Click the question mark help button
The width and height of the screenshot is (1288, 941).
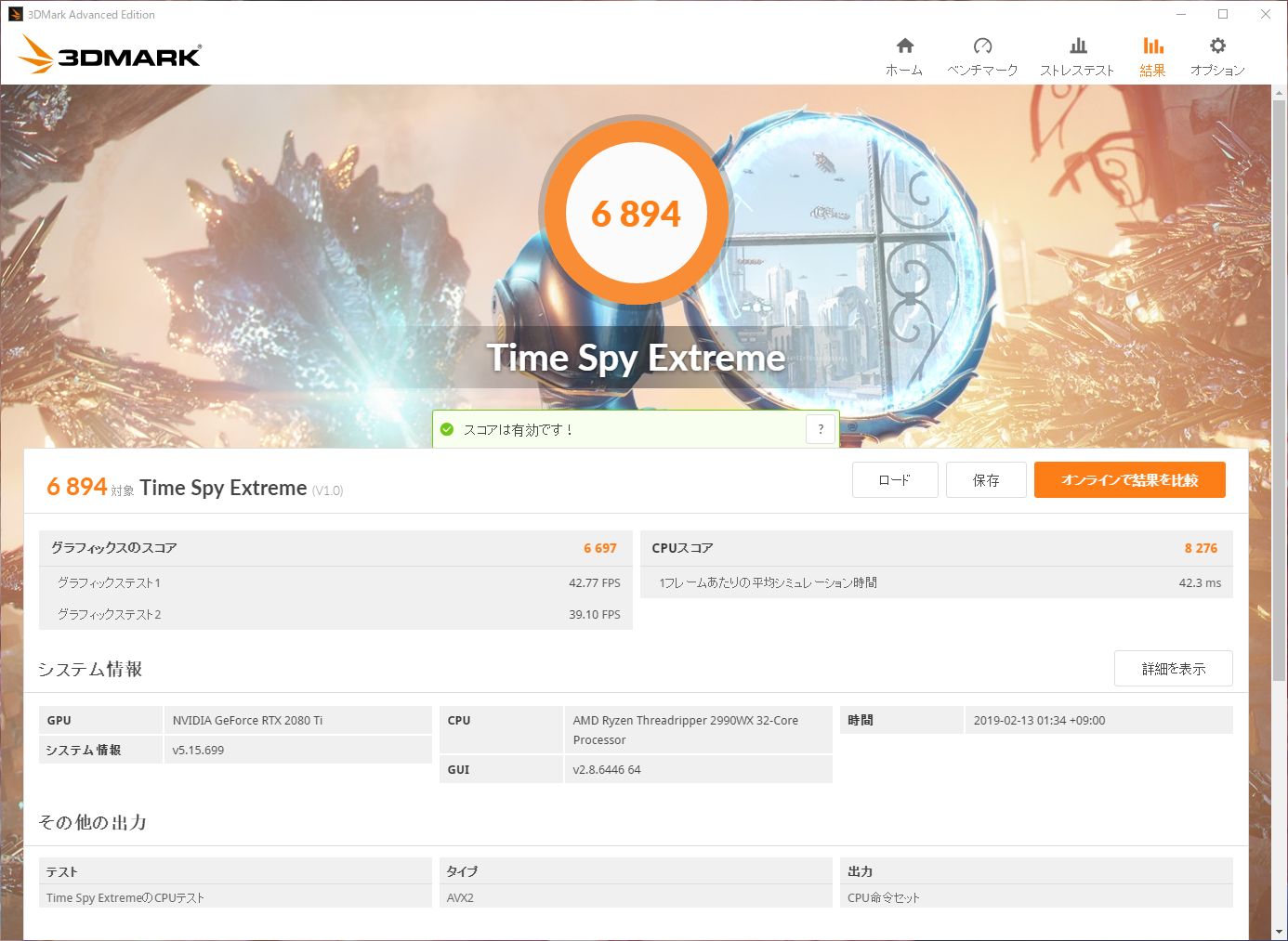coord(820,429)
